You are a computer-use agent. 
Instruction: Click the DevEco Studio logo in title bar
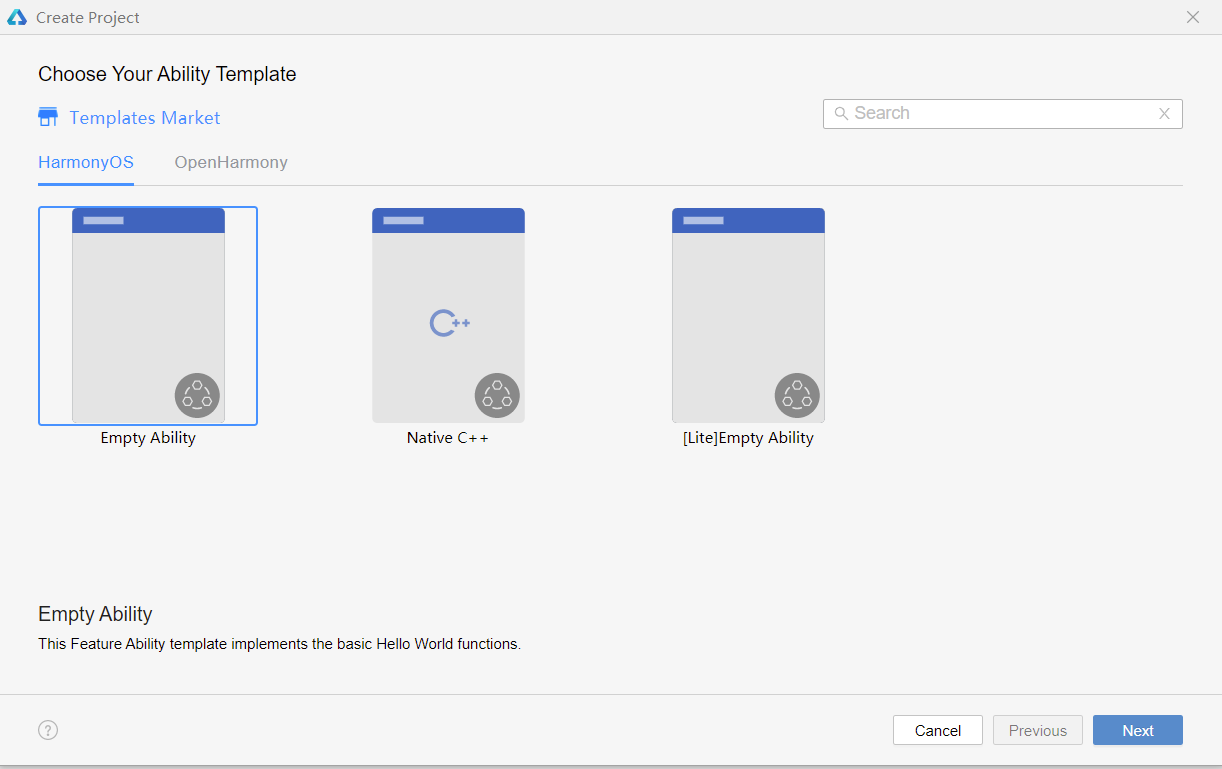click(x=17, y=17)
